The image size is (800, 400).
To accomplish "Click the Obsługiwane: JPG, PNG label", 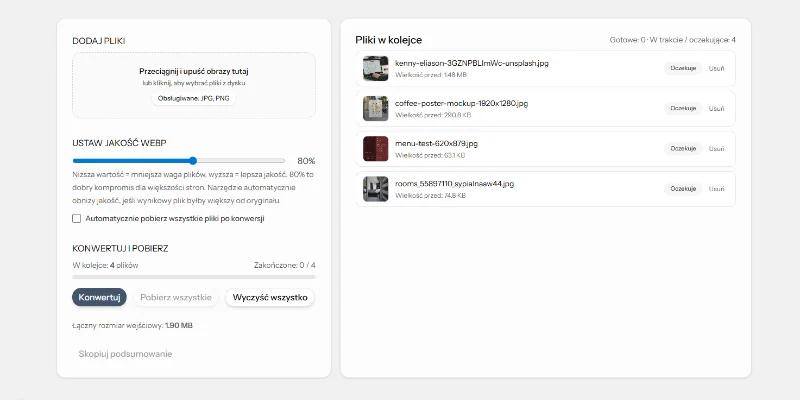I will point(194,98).
